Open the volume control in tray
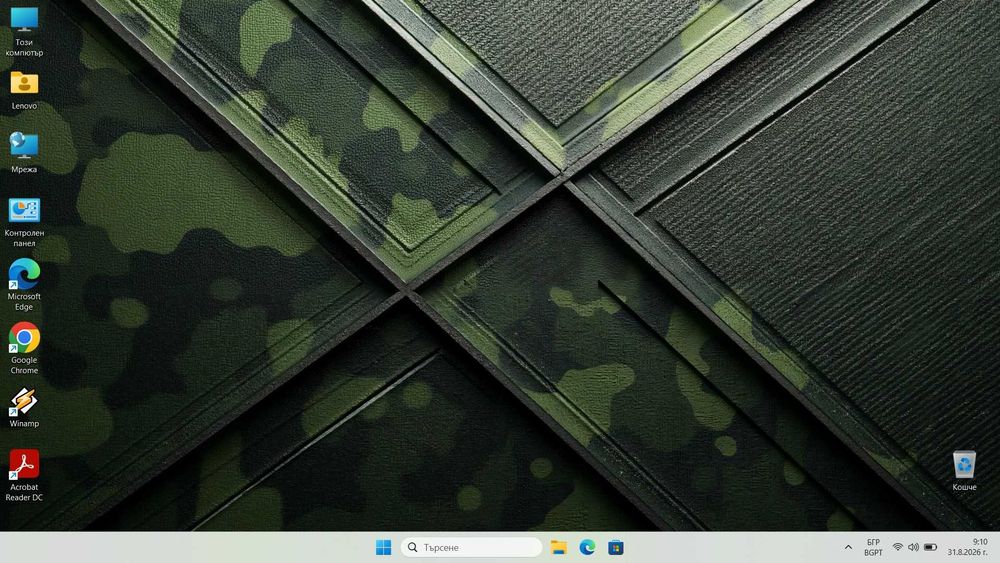The height and width of the screenshot is (563, 1000). pyautogui.click(x=913, y=547)
